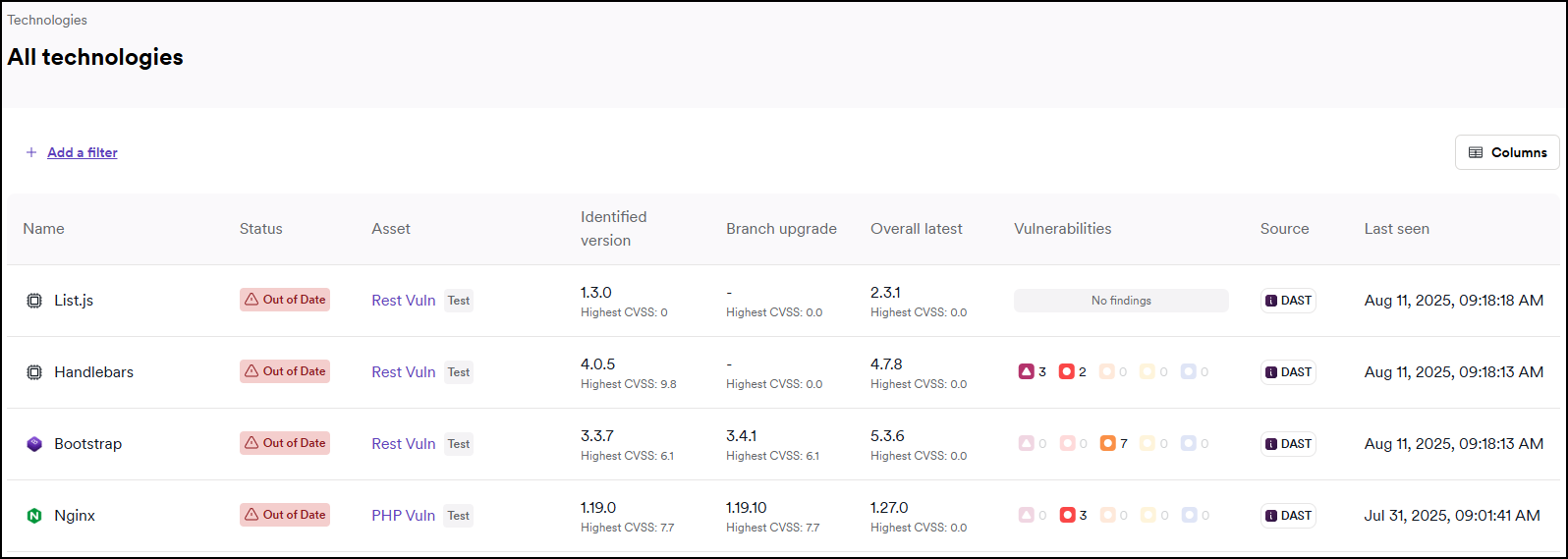The width and height of the screenshot is (1568, 559).
Task: Click the Technologies breadcrumb
Action: coord(47,20)
